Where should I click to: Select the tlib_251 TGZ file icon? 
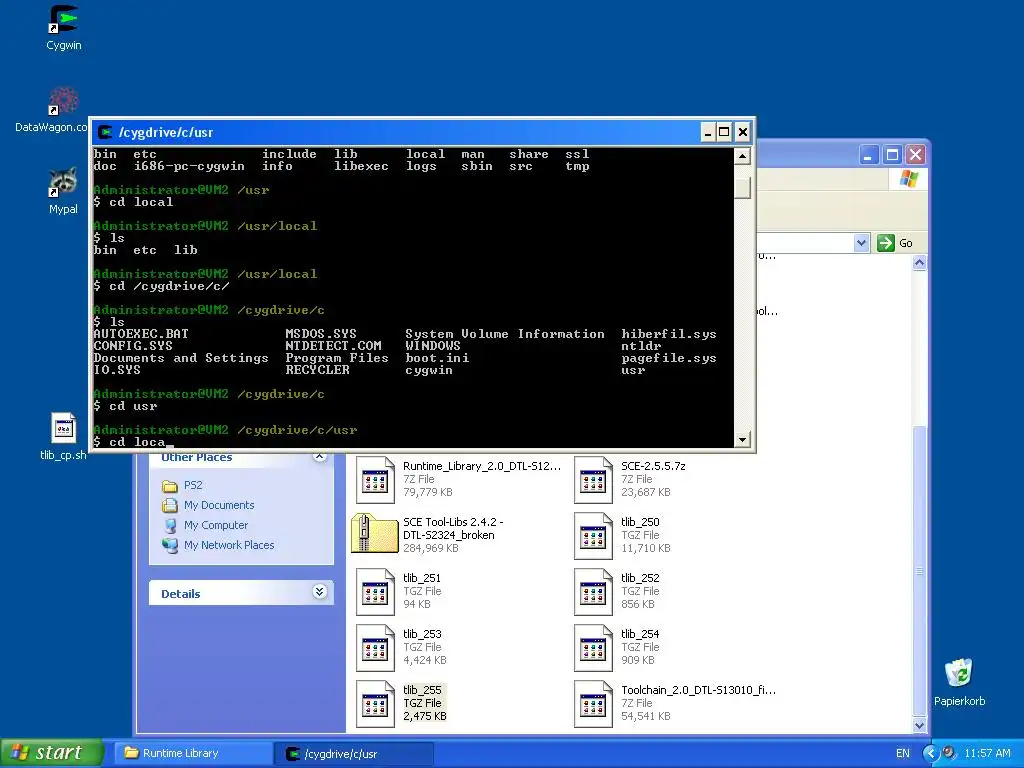pos(375,592)
